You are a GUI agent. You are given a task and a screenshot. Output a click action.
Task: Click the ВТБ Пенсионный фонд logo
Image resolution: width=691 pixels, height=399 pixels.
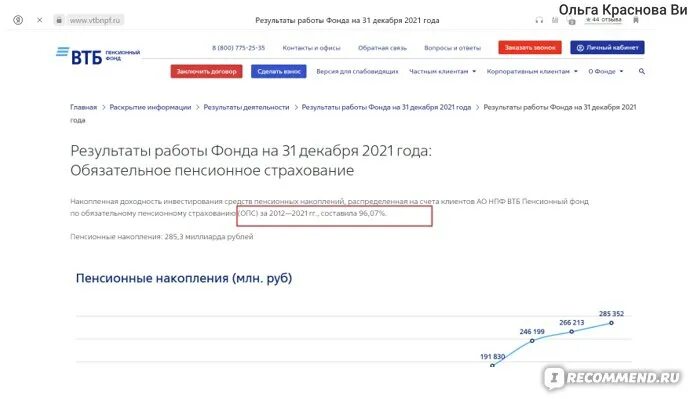(98, 56)
